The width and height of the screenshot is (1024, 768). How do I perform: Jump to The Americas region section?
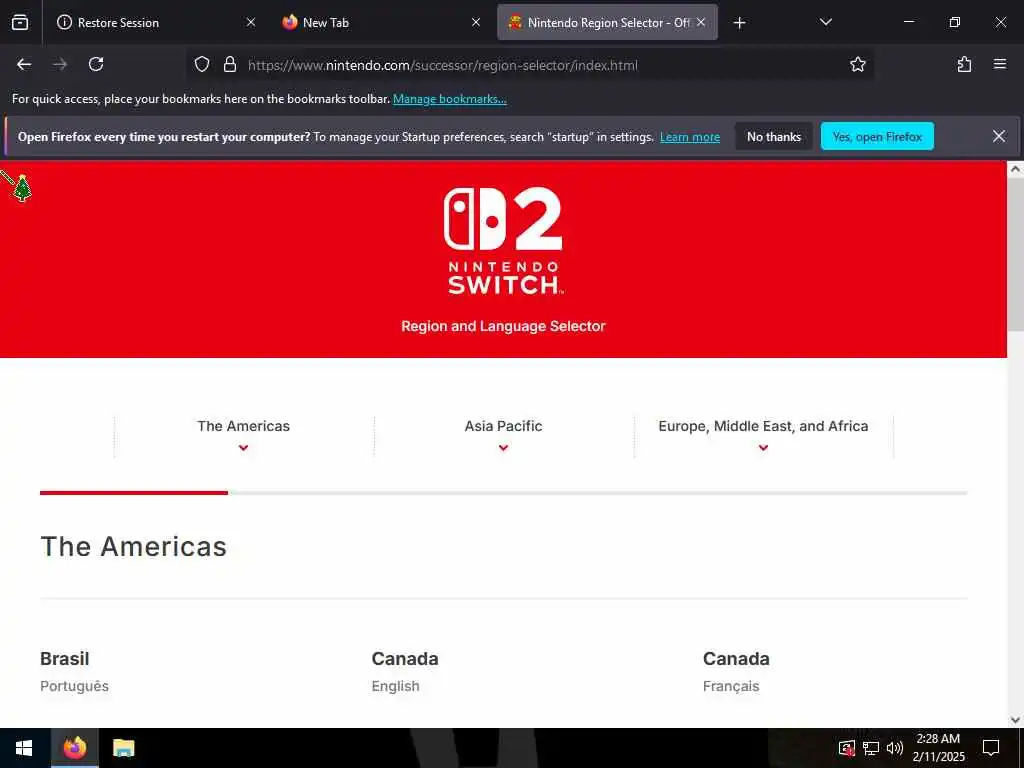point(244,426)
